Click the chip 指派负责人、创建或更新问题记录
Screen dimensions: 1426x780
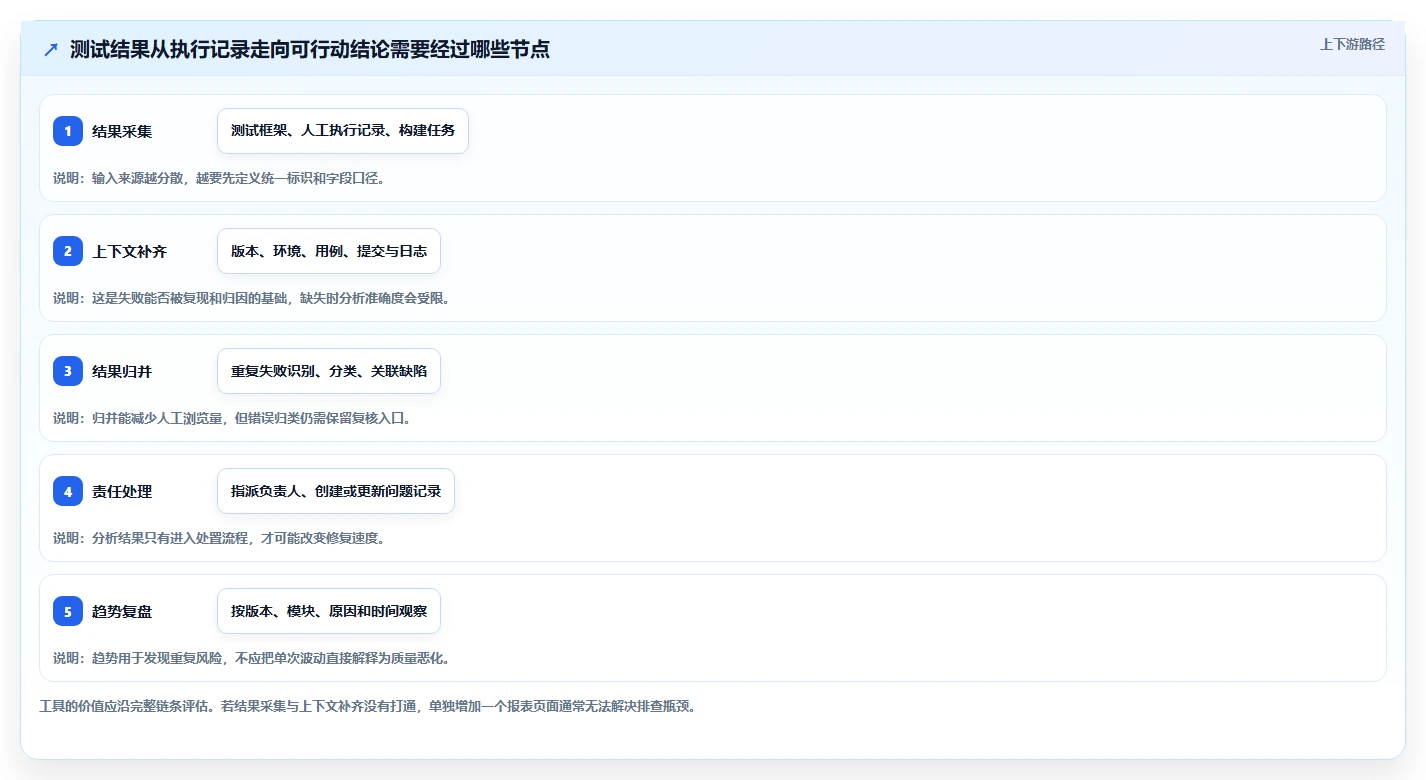tap(336, 491)
